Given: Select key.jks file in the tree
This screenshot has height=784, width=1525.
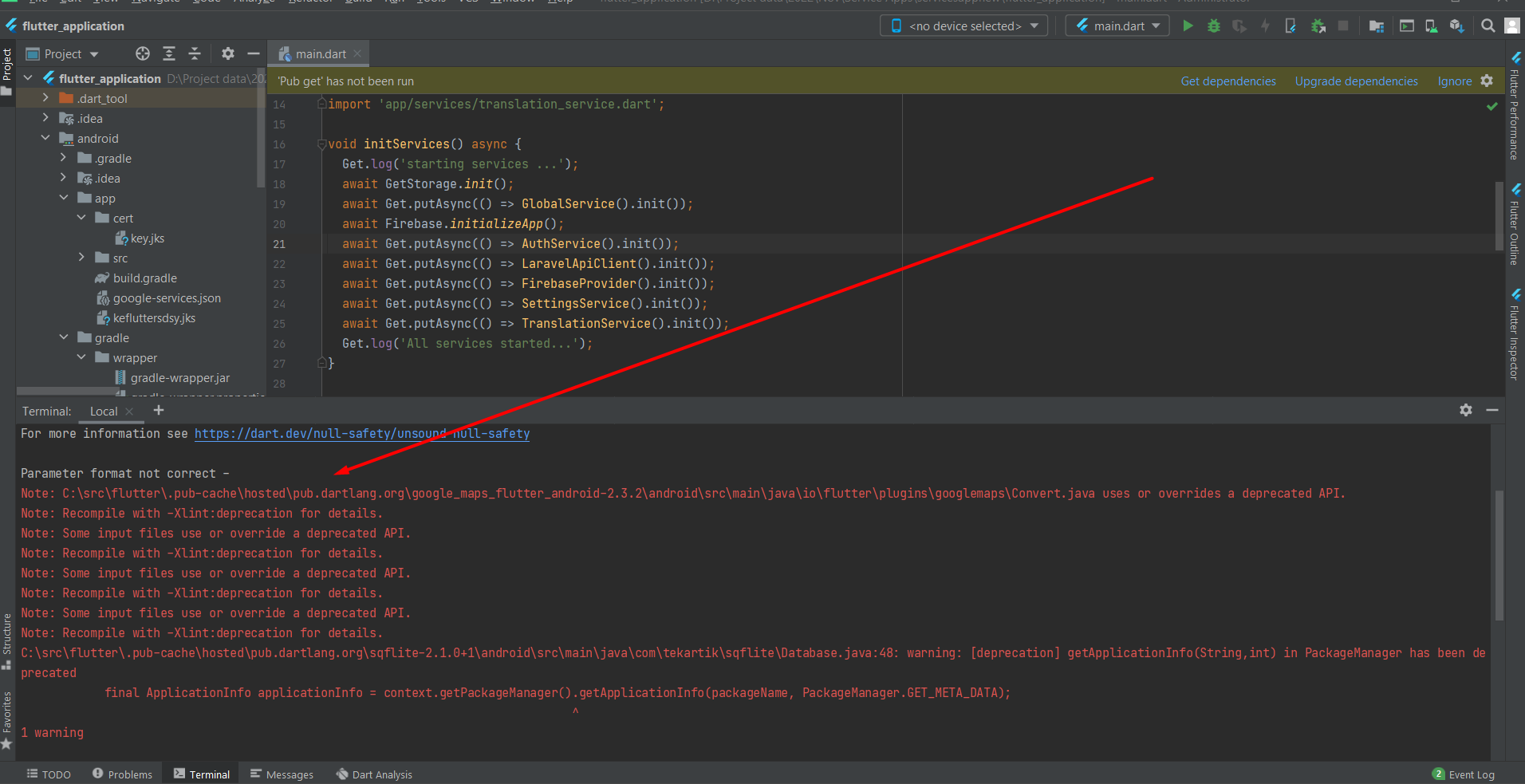Looking at the screenshot, I should [140, 238].
